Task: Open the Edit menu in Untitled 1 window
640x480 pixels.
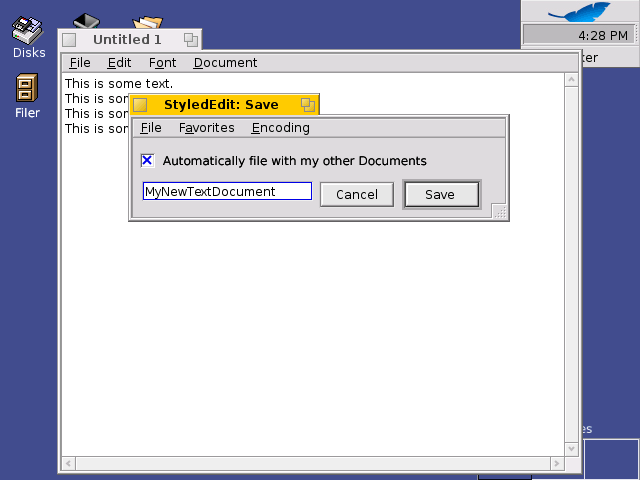Action: 119,63
